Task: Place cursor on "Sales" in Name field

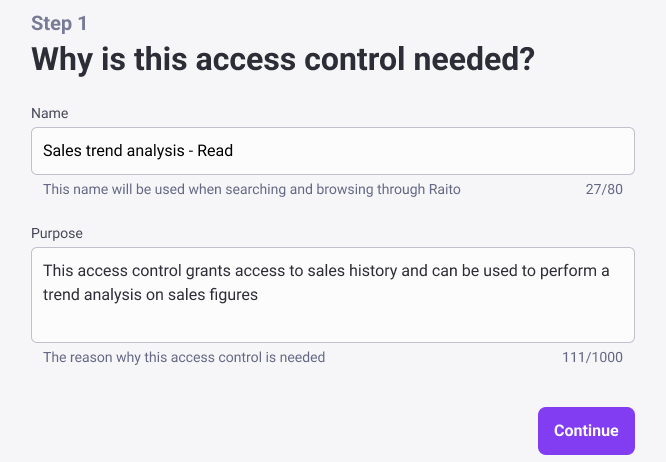Action: (62, 151)
